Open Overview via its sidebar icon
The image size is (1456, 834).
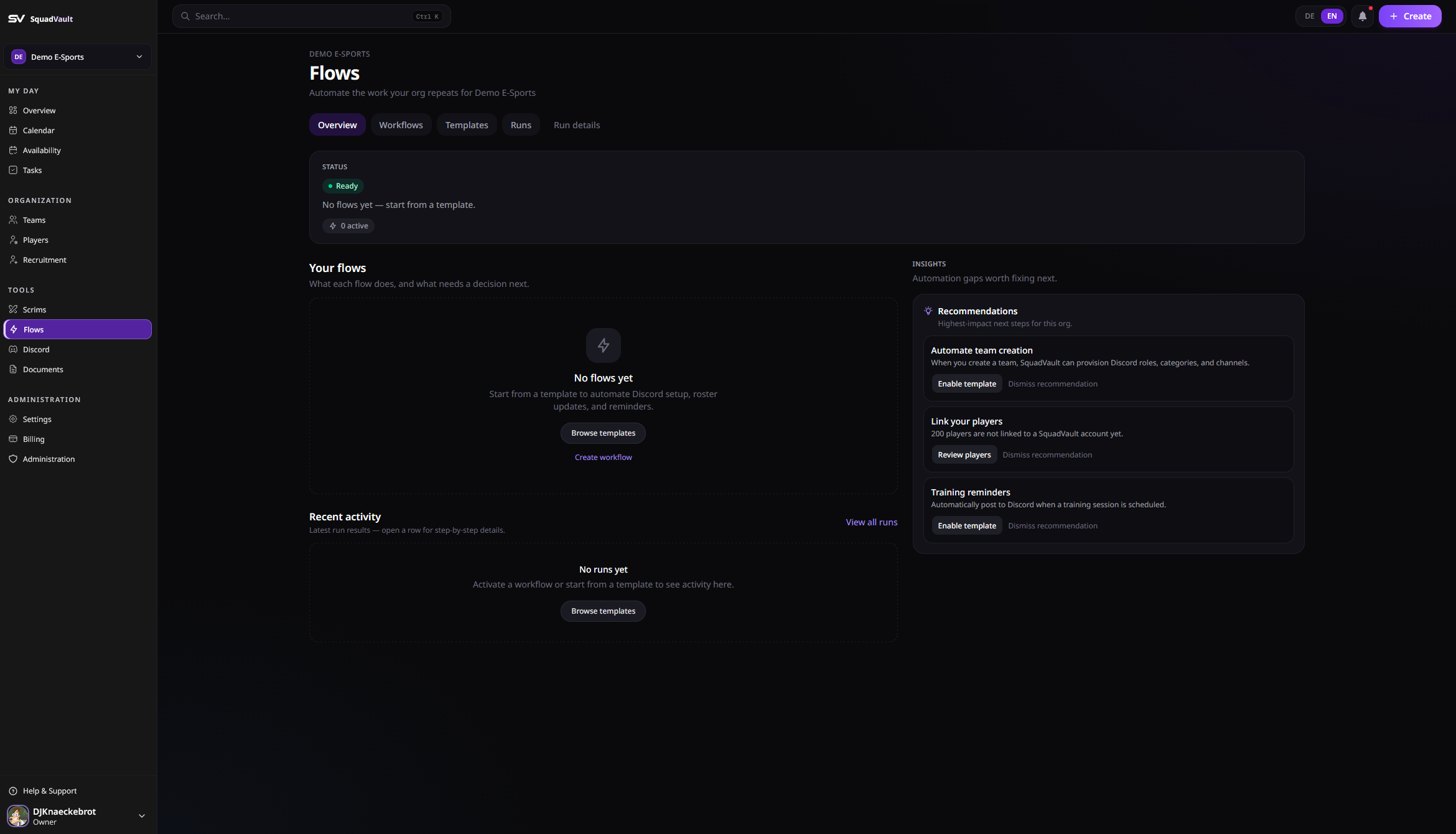click(x=13, y=110)
